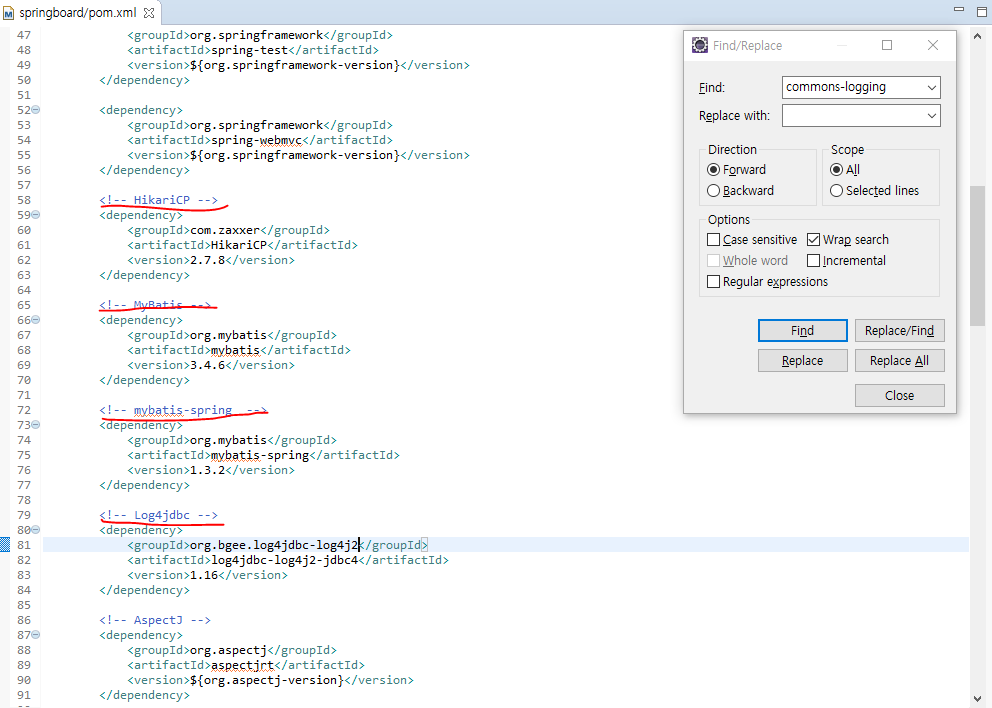
Task: Click the MyBatis comment on line 65
Action: 155,305
